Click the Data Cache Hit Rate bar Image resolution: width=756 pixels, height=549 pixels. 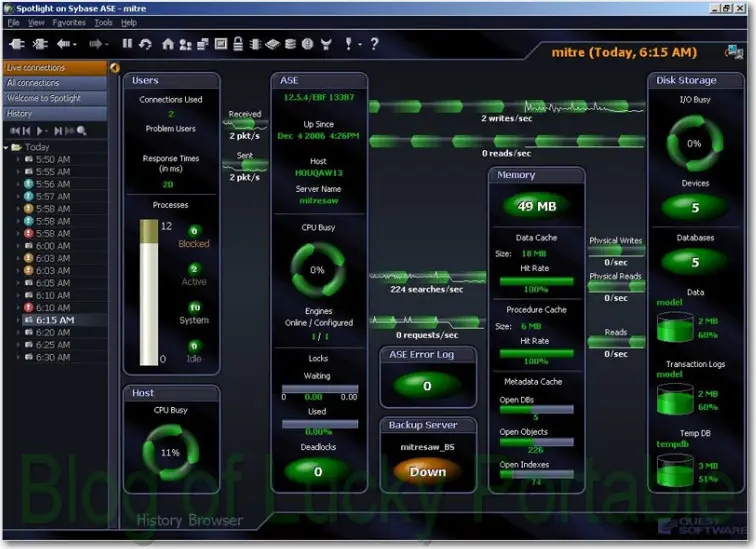coord(537,281)
